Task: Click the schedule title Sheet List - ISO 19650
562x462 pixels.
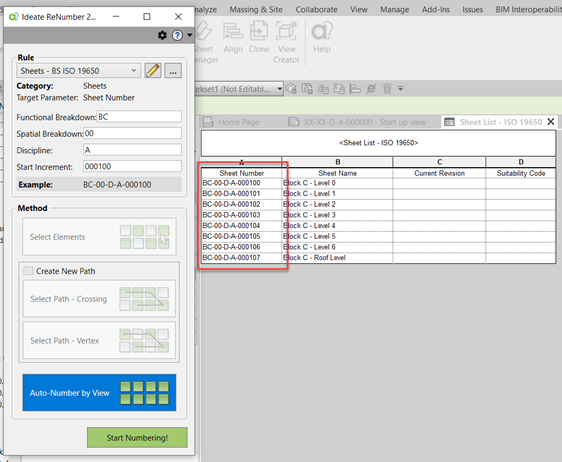Action: pyautogui.click(x=378, y=143)
